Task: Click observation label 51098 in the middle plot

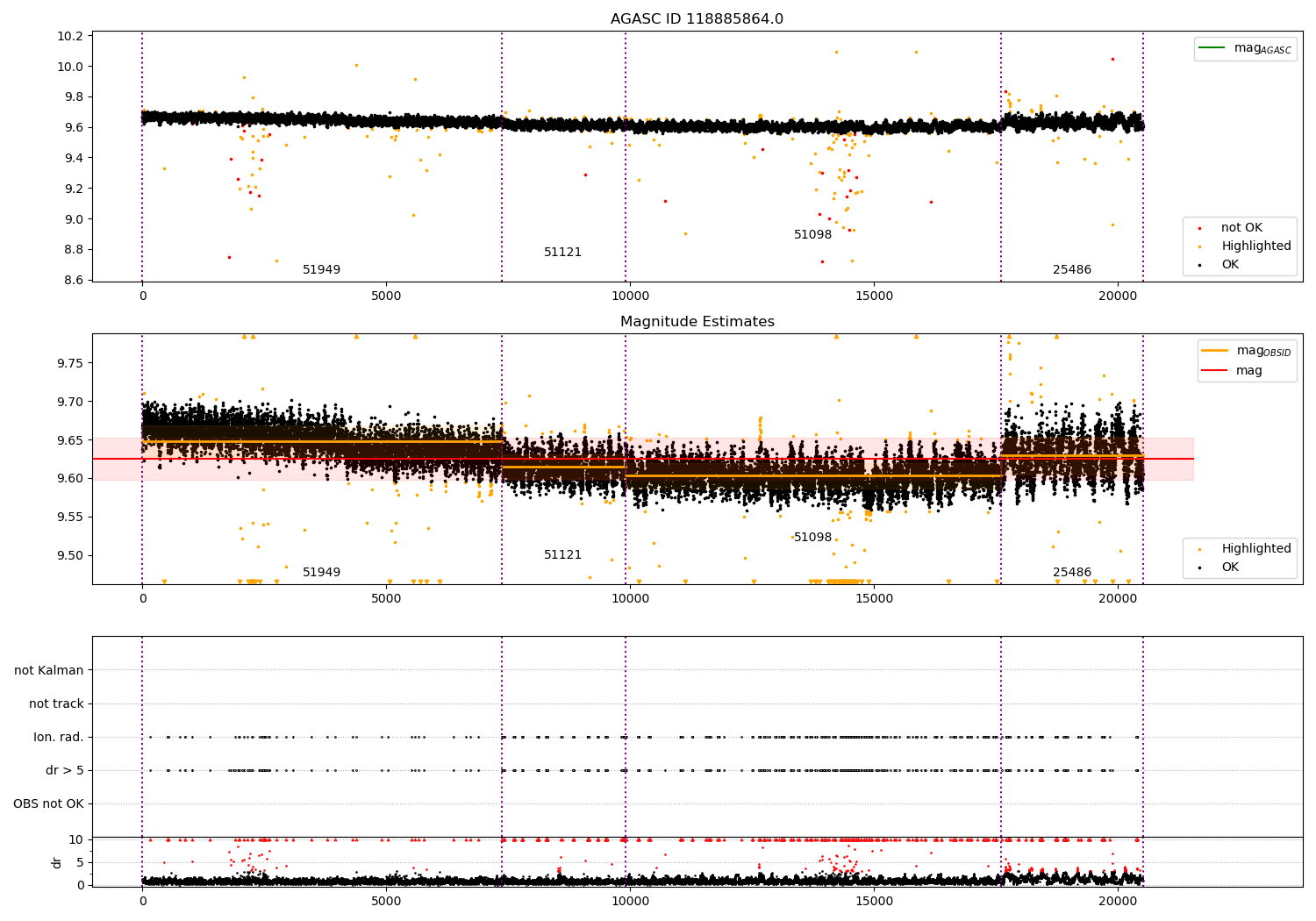Action: tap(812, 538)
